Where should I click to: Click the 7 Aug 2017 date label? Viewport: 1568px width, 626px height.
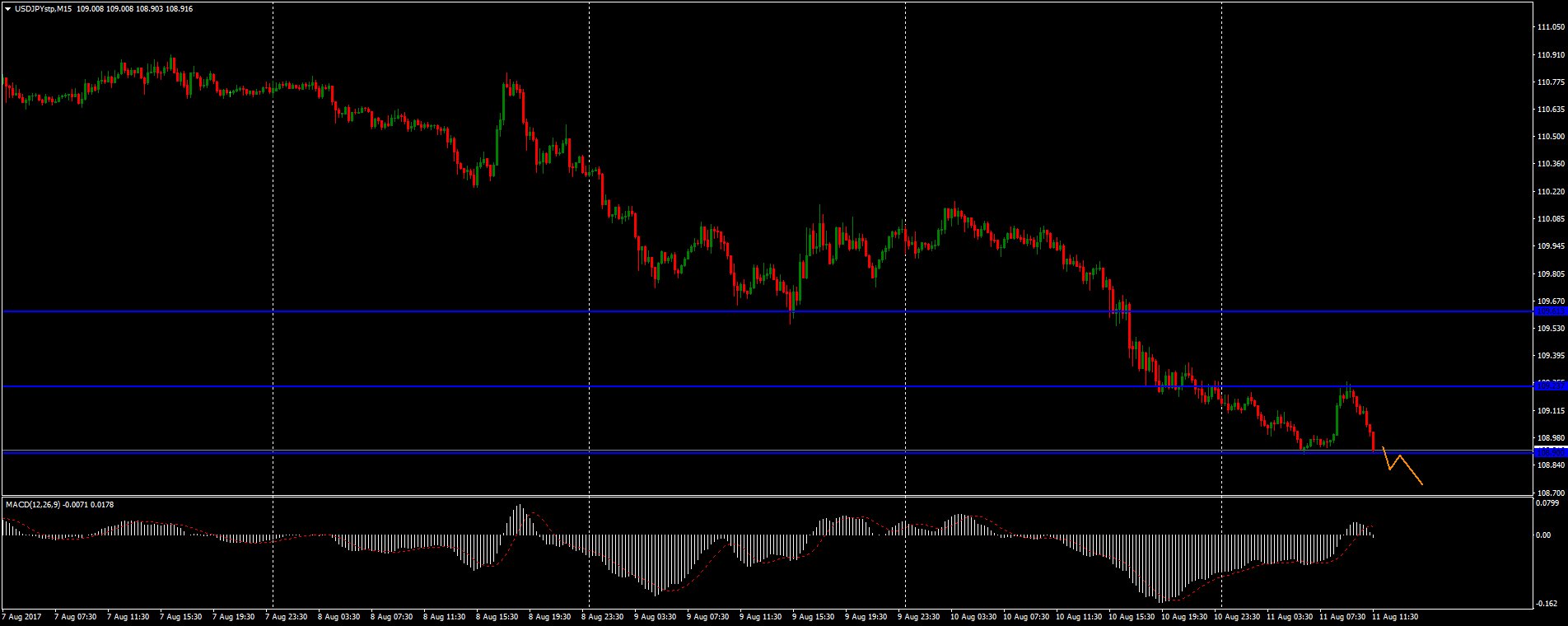click(x=22, y=616)
